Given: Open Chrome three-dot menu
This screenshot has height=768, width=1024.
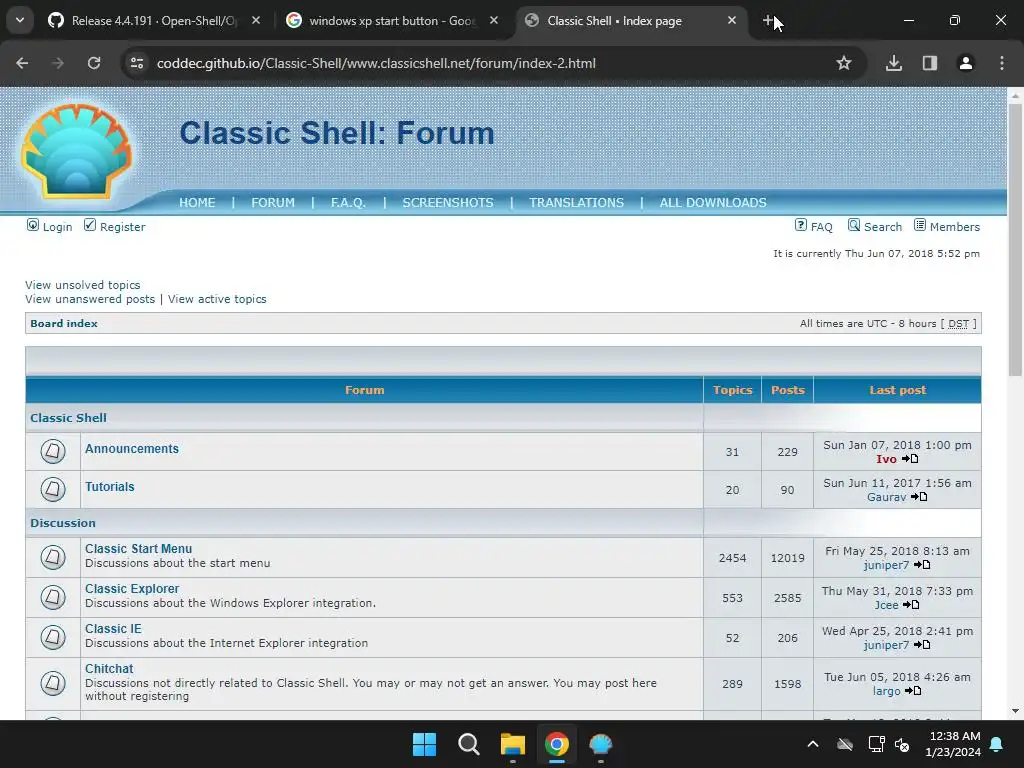Looking at the screenshot, I should click(1002, 63).
